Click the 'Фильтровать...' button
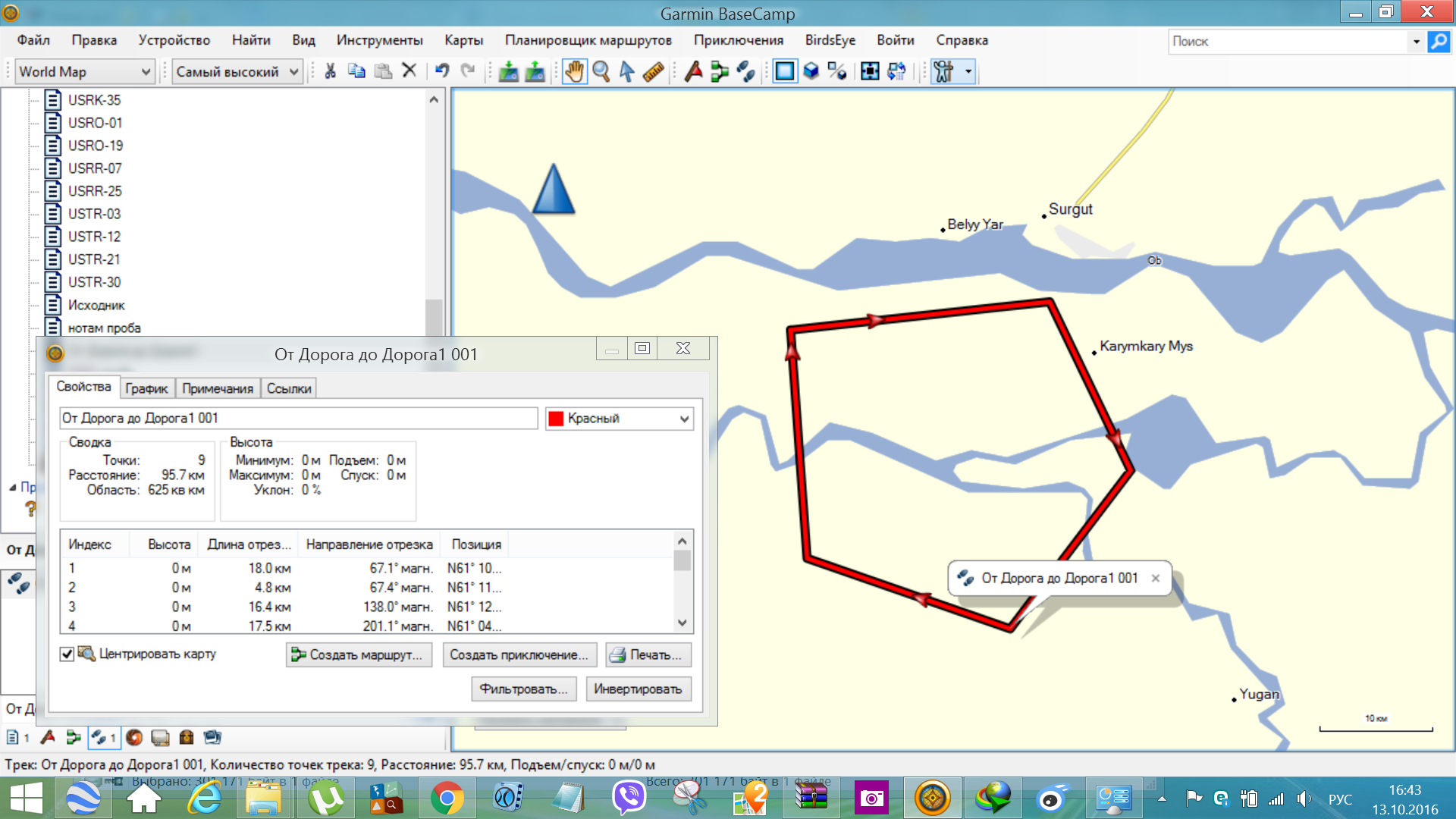1456x819 pixels. click(x=523, y=689)
